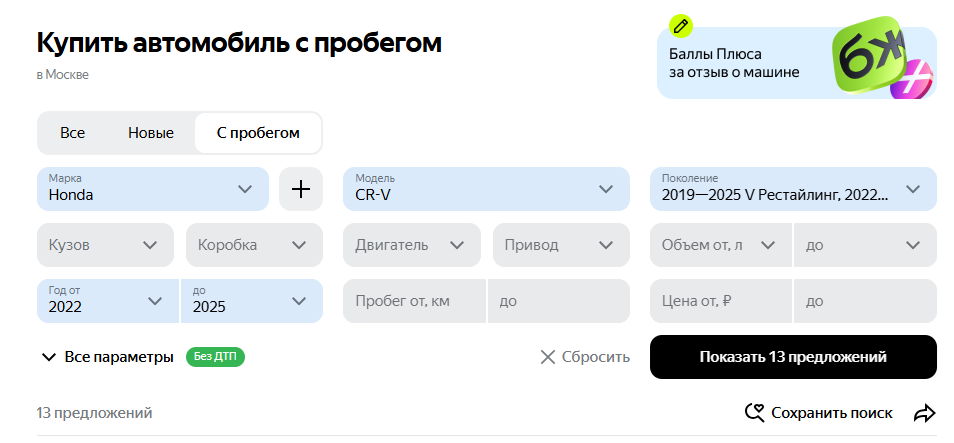Open the Марка Honda dropdown
Viewport: 954px width, 443px height.
click(x=153, y=189)
